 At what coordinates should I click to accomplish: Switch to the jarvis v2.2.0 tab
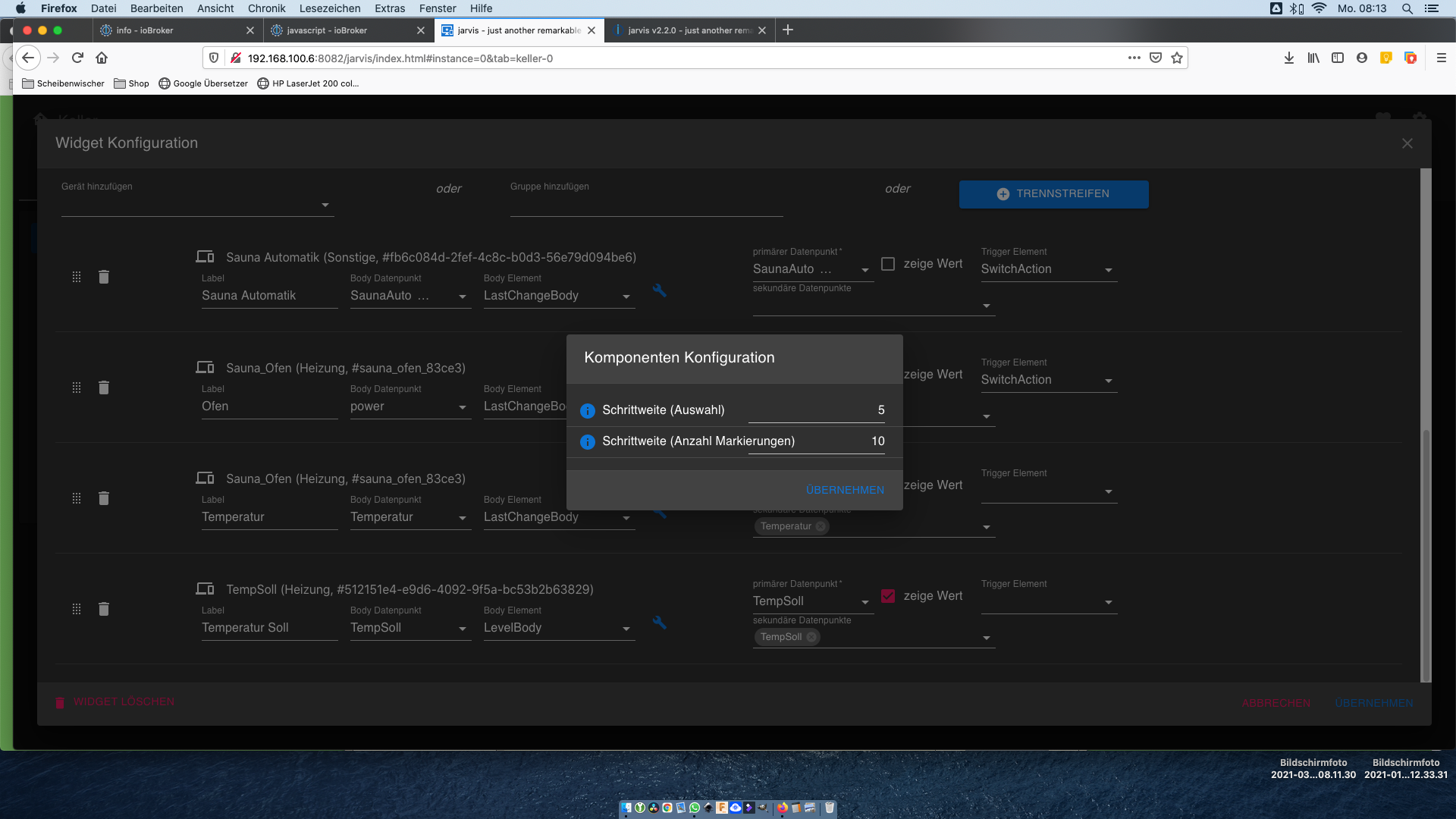689,30
